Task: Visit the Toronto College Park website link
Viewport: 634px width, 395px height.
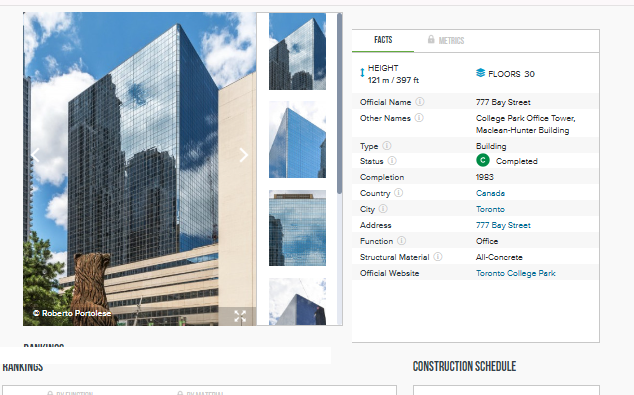Action: click(516, 273)
